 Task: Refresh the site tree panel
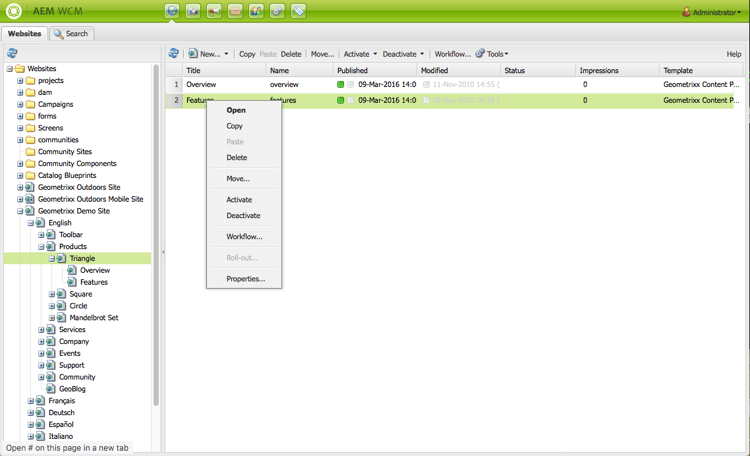tap(12, 53)
